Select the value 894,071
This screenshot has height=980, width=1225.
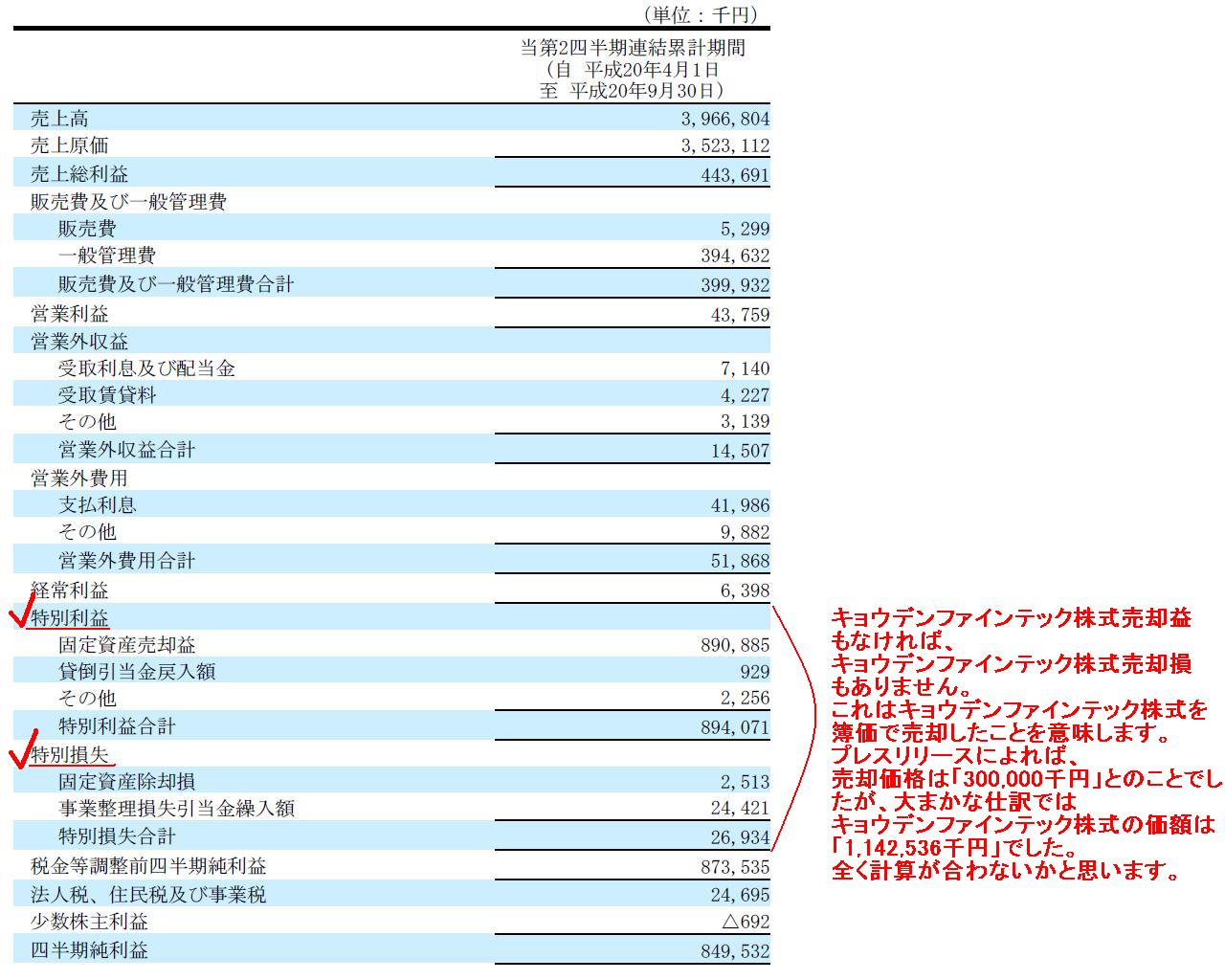click(x=737, y=726)
